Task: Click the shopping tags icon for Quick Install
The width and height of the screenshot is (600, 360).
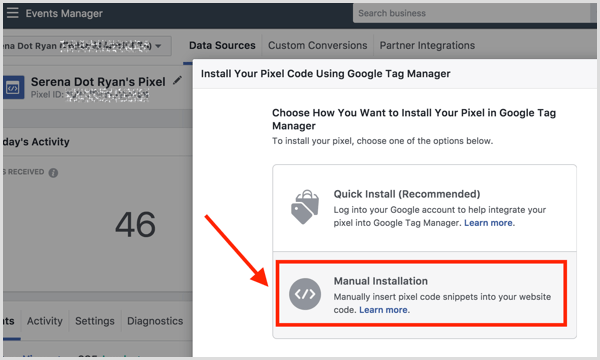Action: [305, 207]
